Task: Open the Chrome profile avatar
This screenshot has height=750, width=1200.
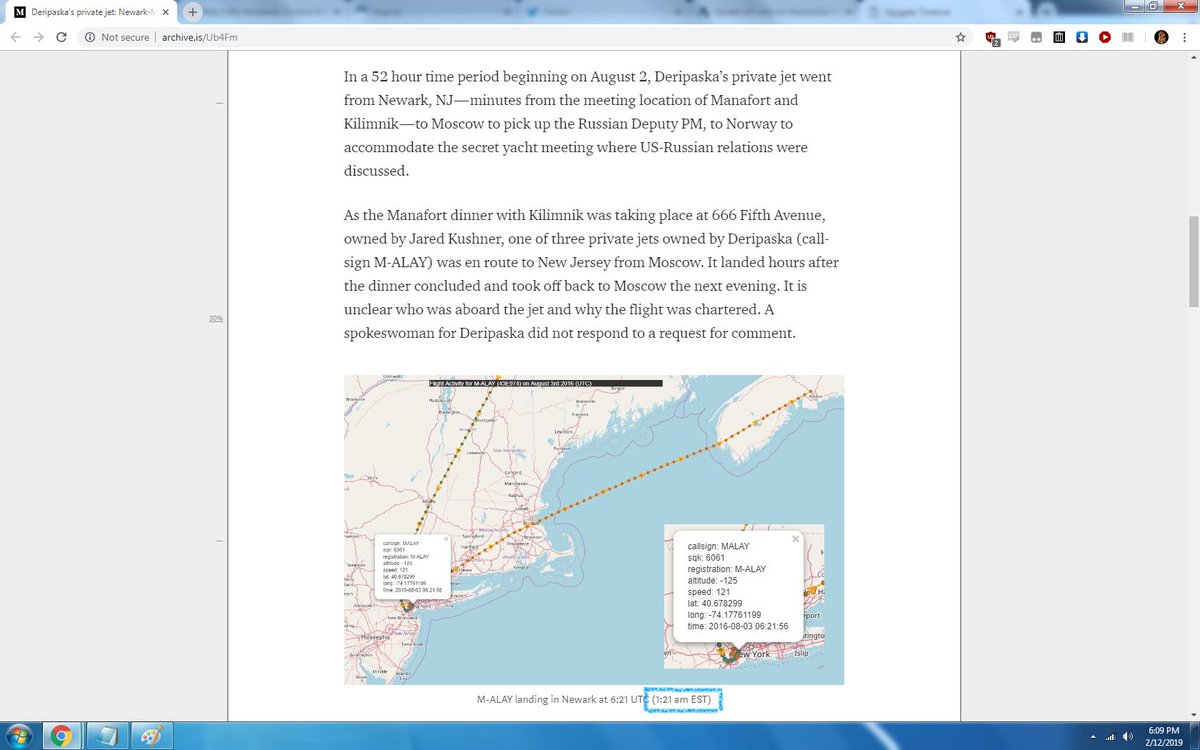Action: point(1161,37)
